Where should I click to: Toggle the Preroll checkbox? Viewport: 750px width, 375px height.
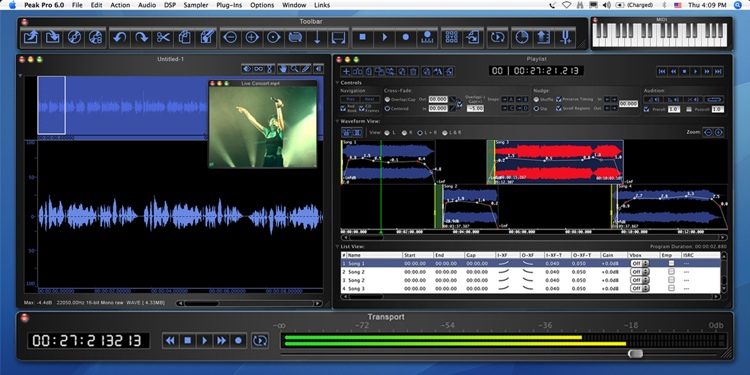coord(647,109)
